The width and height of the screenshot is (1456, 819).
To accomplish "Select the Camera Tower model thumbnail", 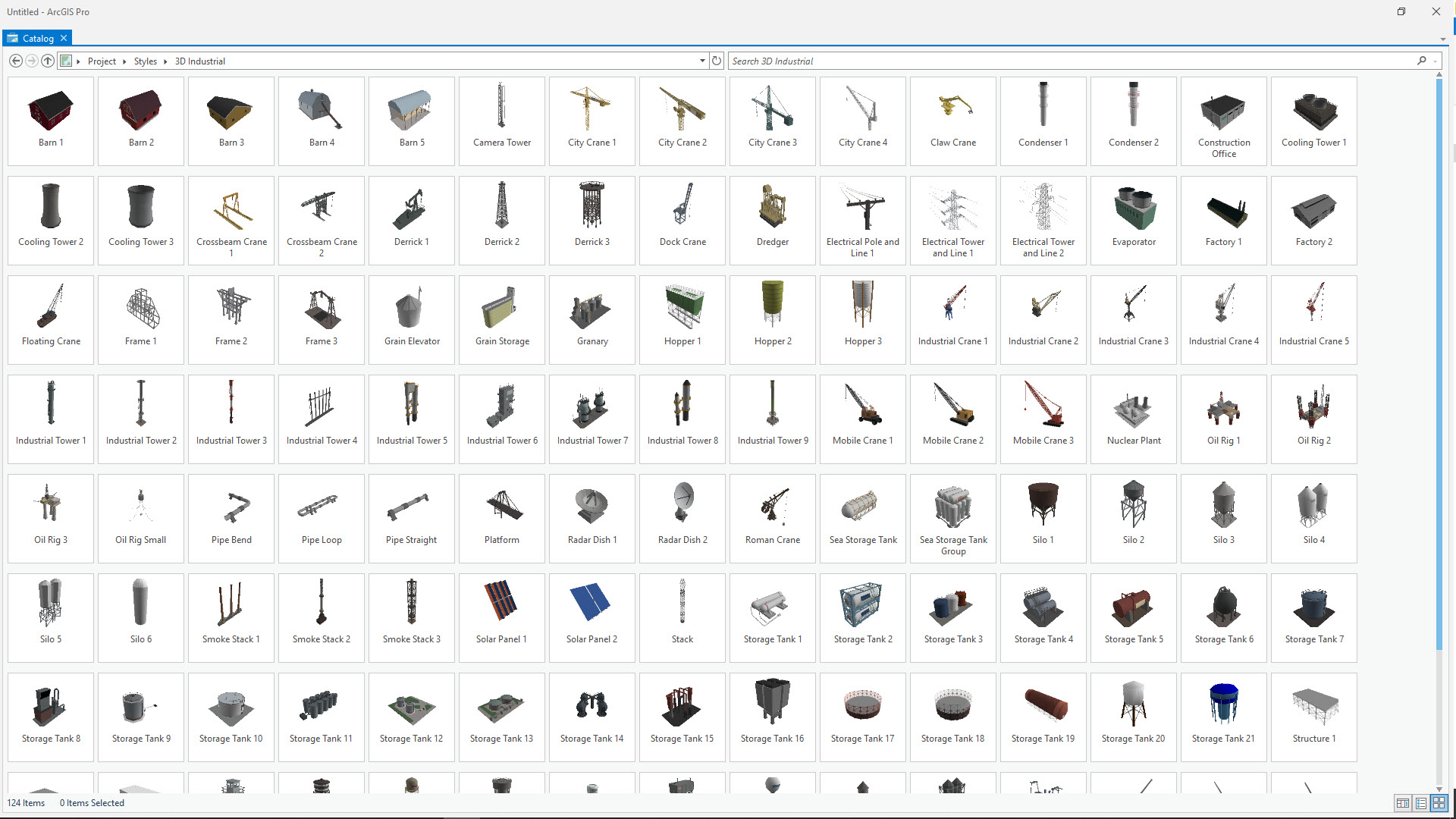I will (x=501, y=121).
